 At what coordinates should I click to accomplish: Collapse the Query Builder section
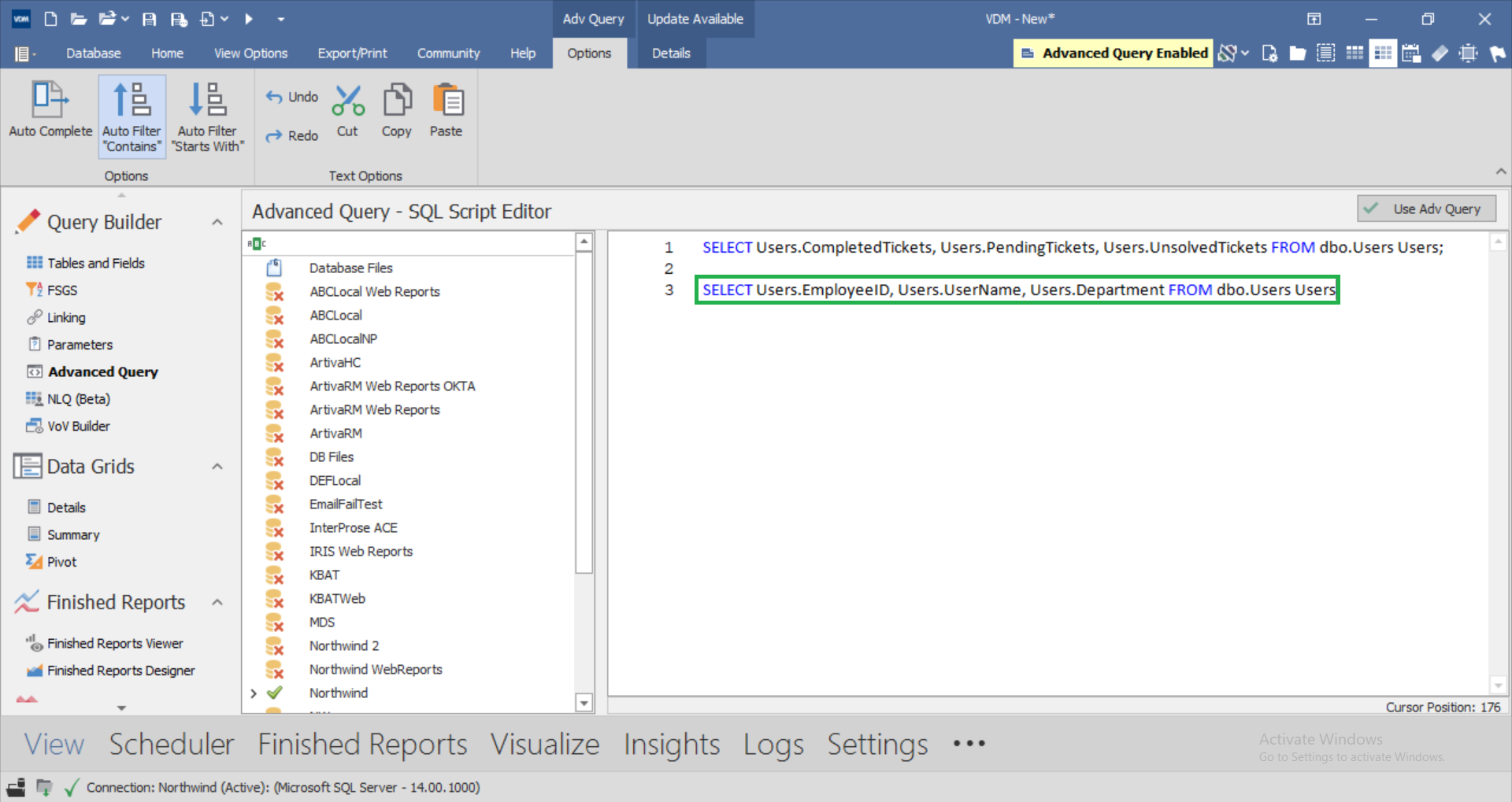[x=217, y=223]
